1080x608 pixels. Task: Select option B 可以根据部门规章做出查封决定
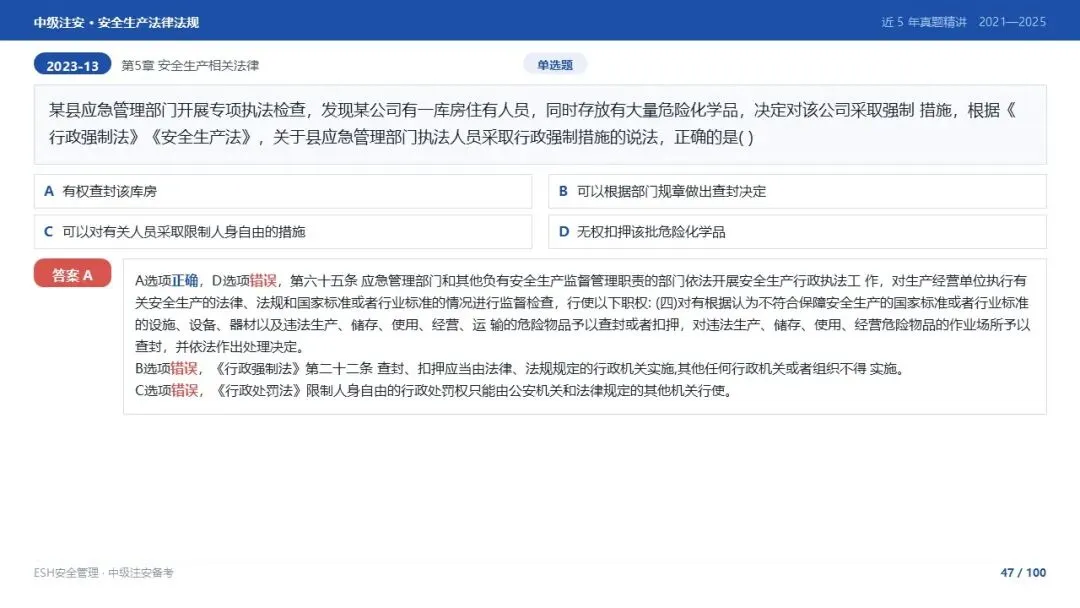797,191
